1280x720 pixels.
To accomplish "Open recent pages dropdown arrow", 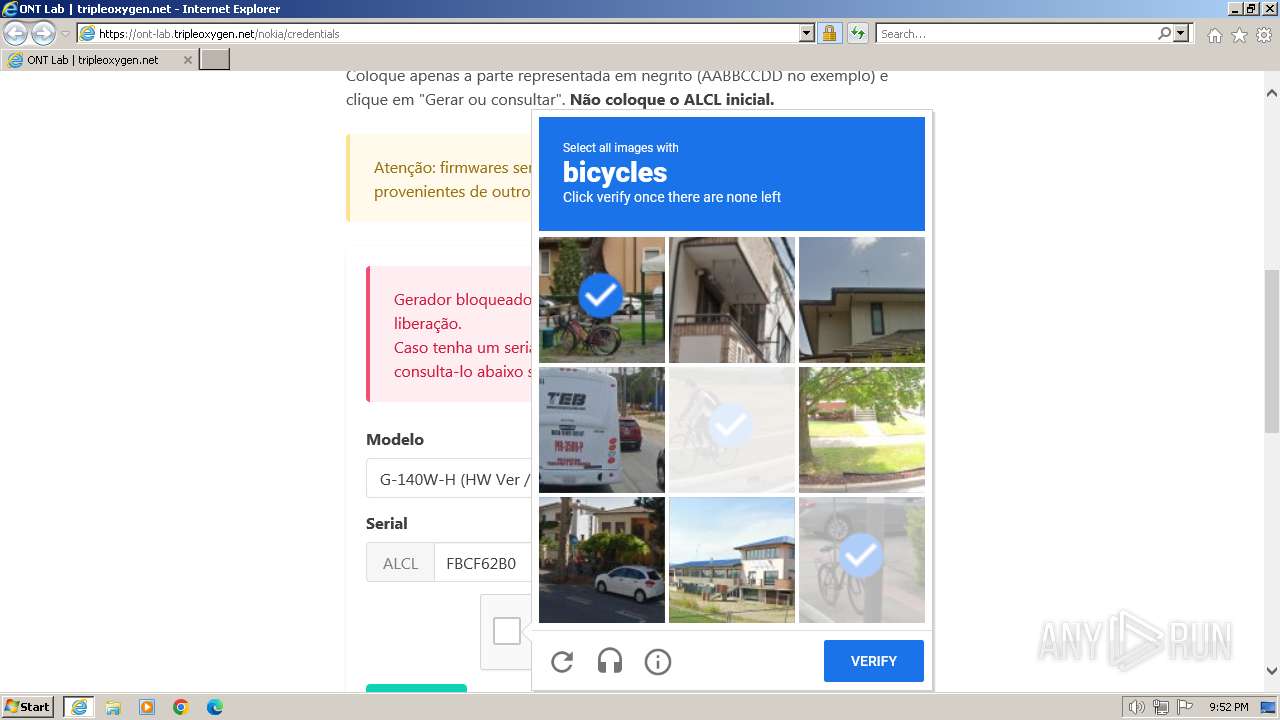I will click(x=66, y=34).
